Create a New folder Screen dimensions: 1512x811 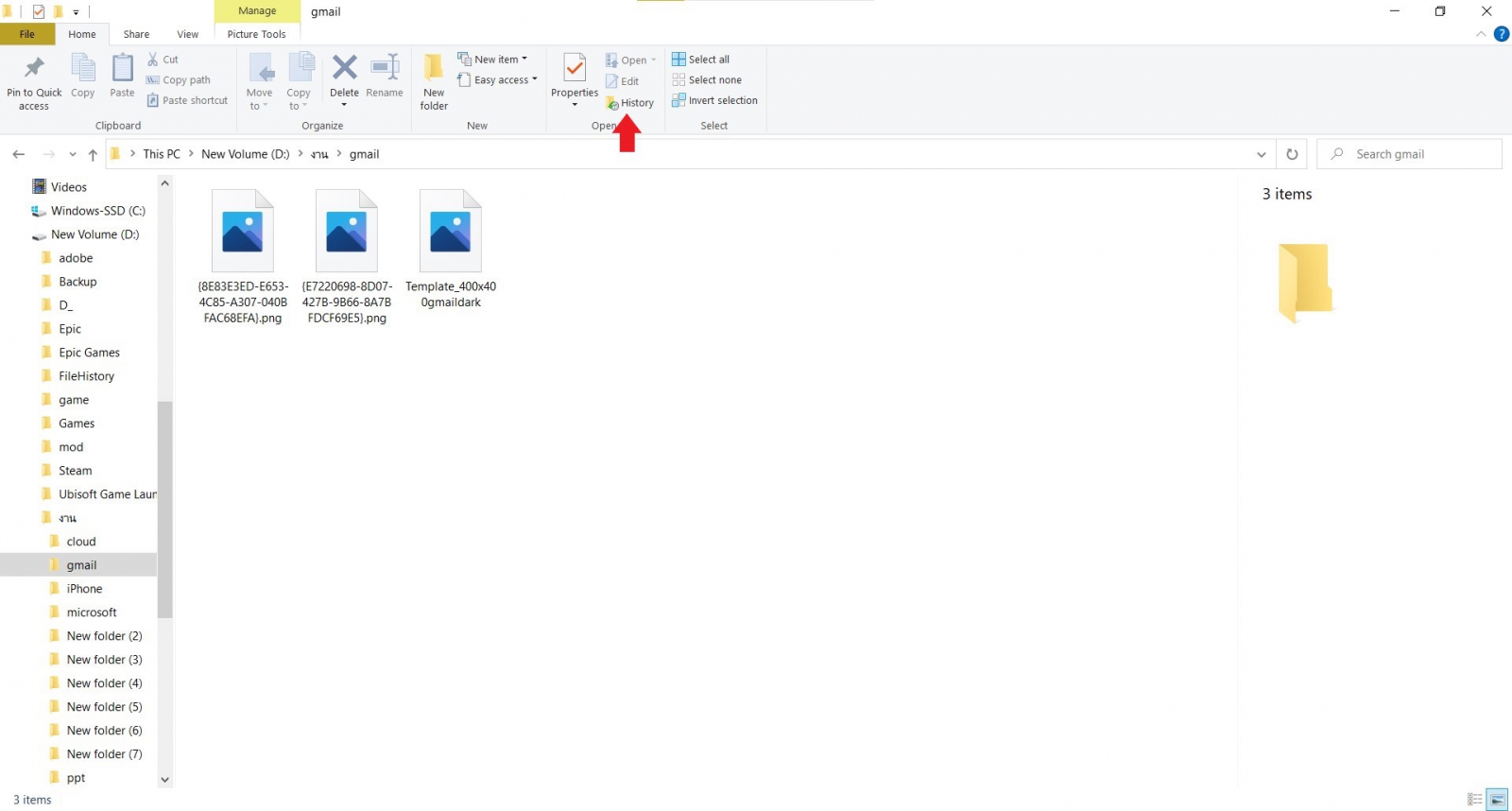pyautogui.click(x=434, y=82)
